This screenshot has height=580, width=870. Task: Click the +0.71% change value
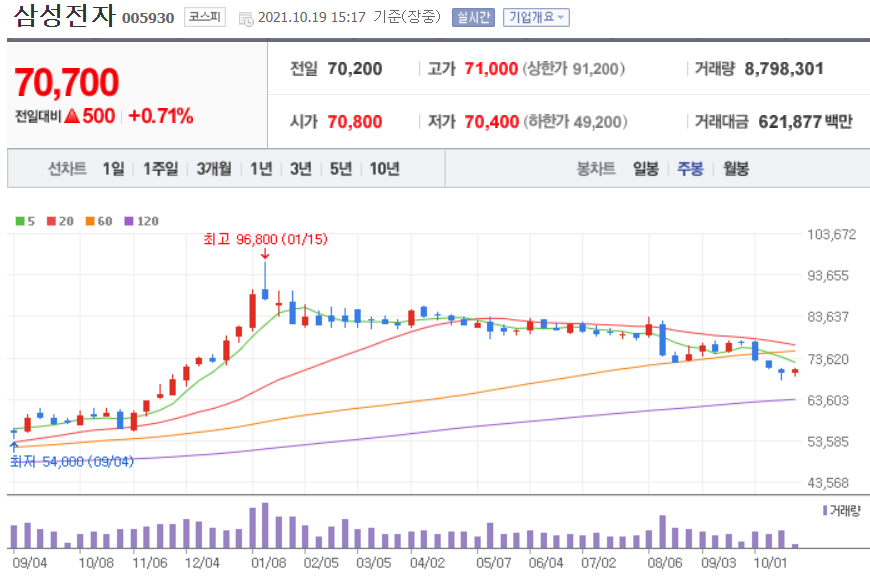pos(160,115)
